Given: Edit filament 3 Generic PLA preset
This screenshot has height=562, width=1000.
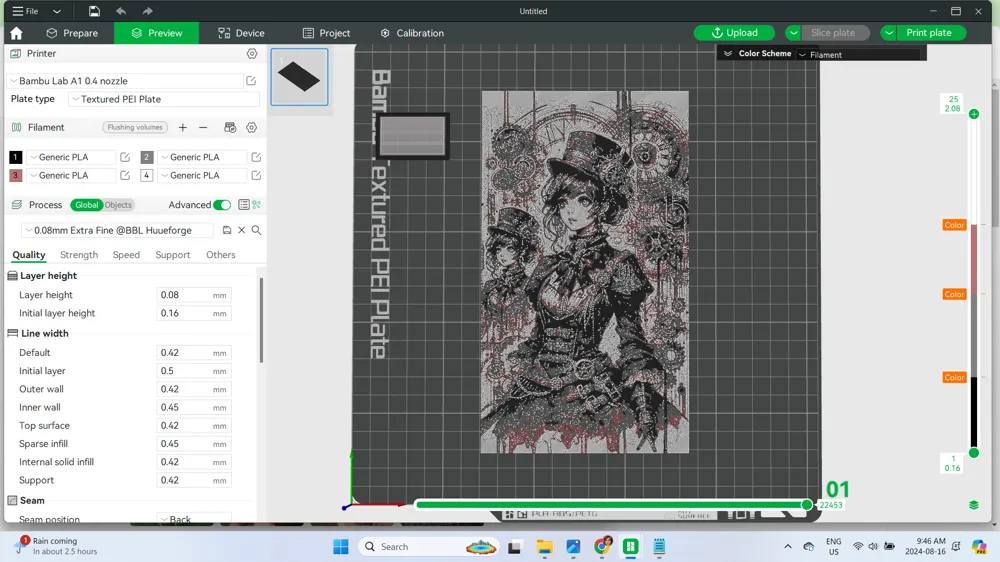Looking at the screenshot, I should 125,175.
